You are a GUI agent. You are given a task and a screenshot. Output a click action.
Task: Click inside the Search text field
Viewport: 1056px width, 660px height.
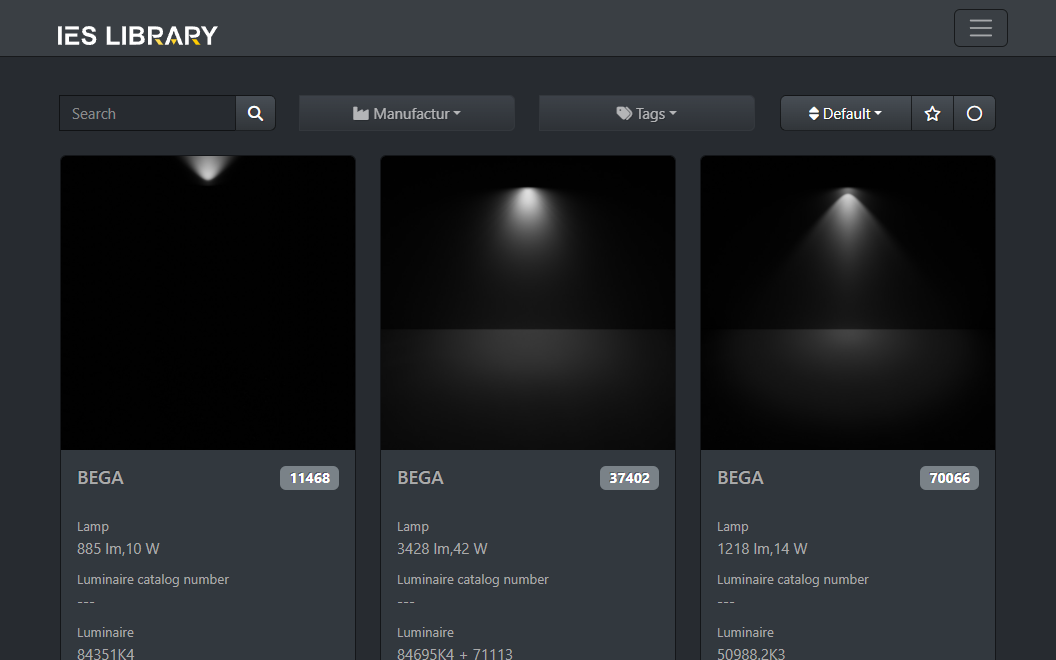[148, 114]
